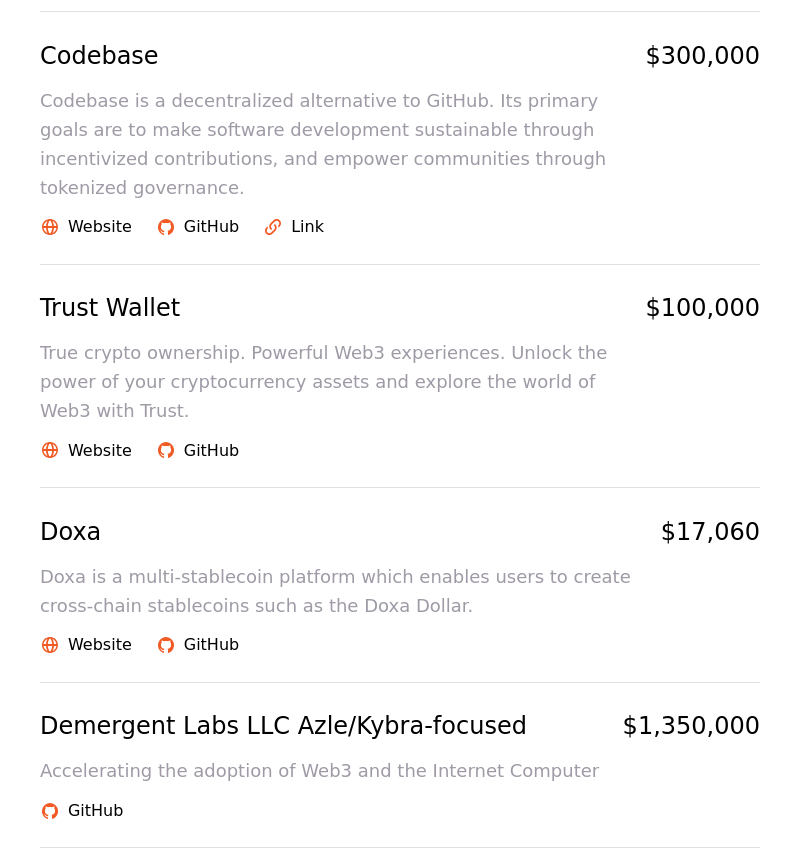The height and width of the screenshot is (850, 803).
Task: Open the Codebase Website link
Action: (99, 227)
